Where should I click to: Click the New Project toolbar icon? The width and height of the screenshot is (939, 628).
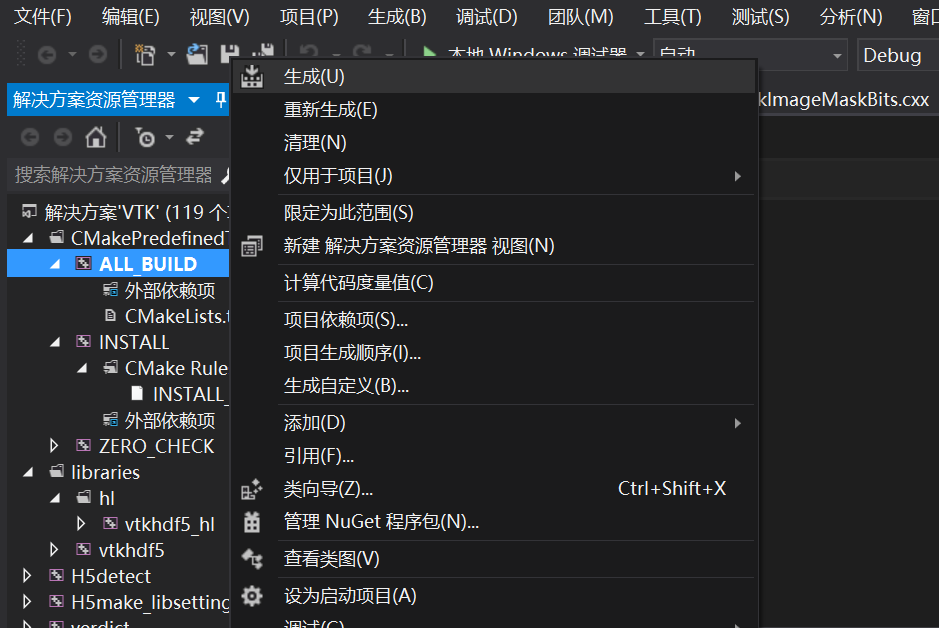pos(145,55)
